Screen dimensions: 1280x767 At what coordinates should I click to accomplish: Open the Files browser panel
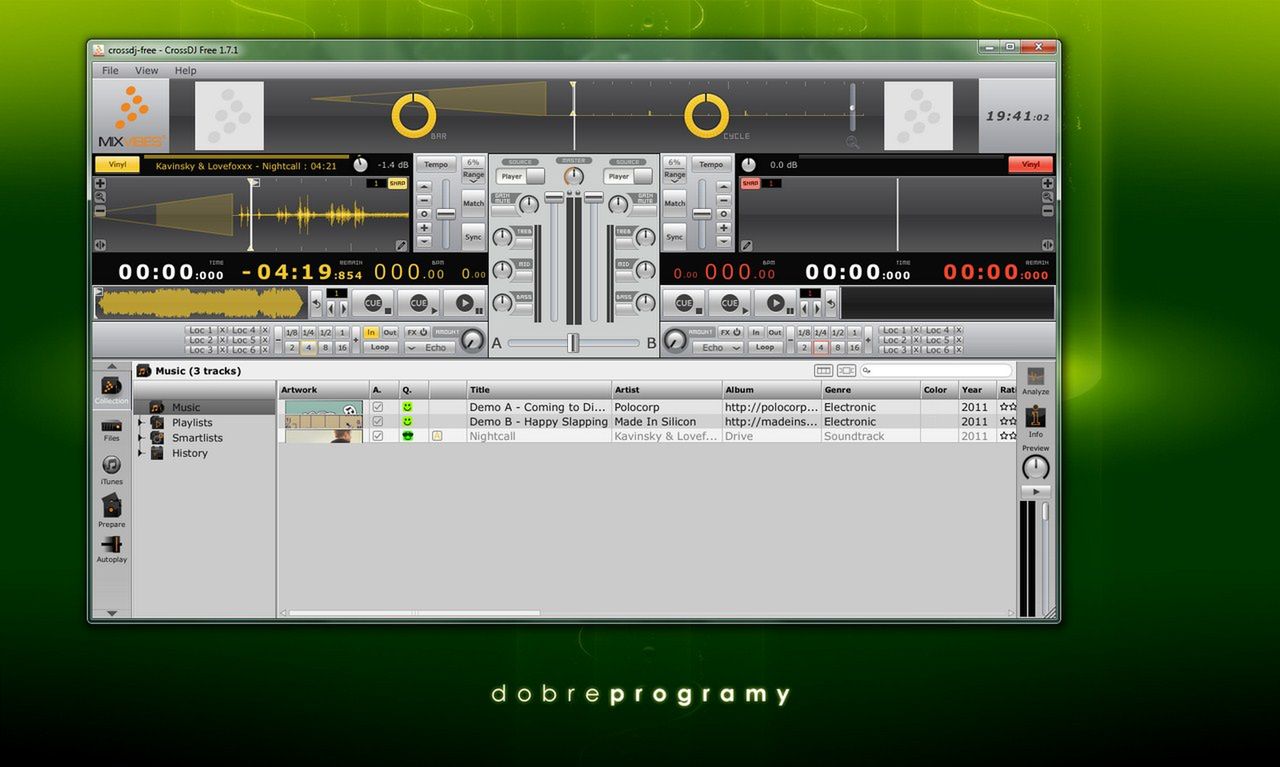(112, 430)
